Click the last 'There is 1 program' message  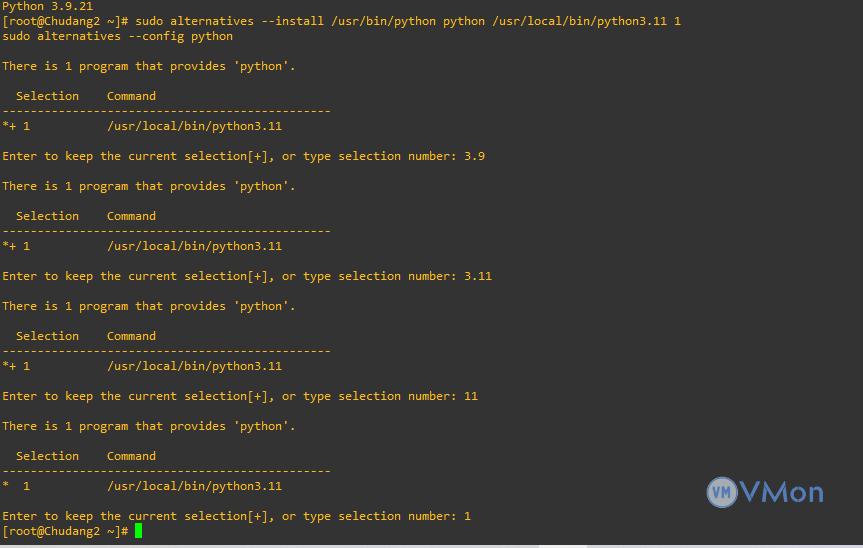click(x=148, y=426)
